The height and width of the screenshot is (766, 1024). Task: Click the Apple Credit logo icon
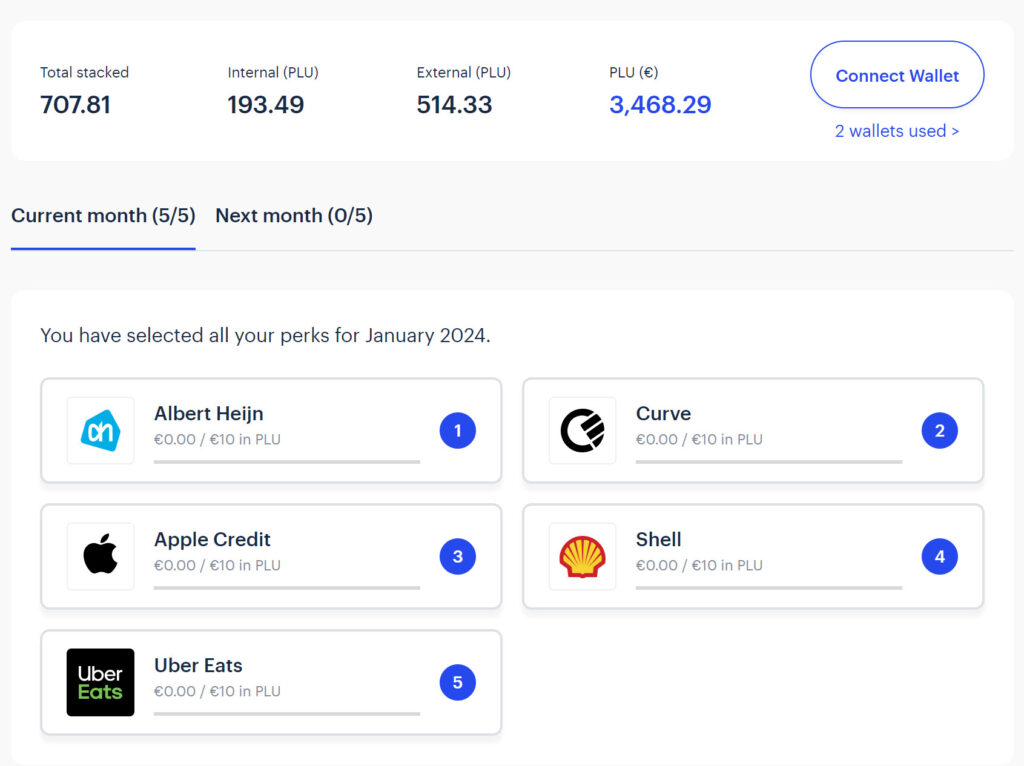coord(100,556)
